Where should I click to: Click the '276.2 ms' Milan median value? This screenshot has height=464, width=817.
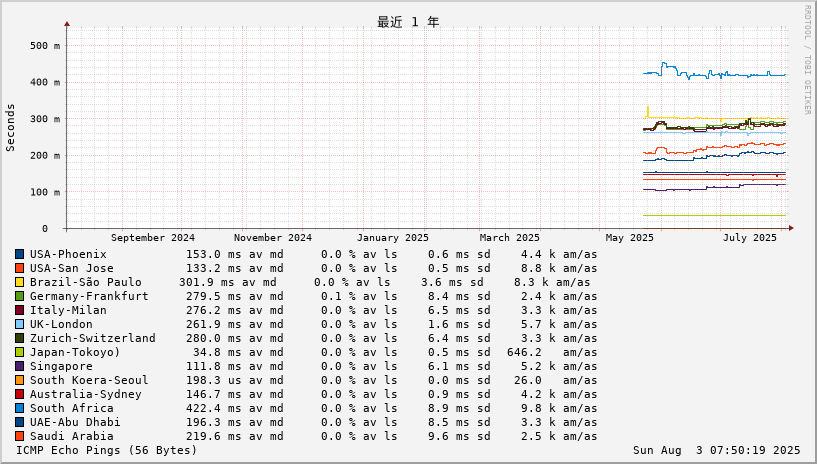(x=214, y=310)
